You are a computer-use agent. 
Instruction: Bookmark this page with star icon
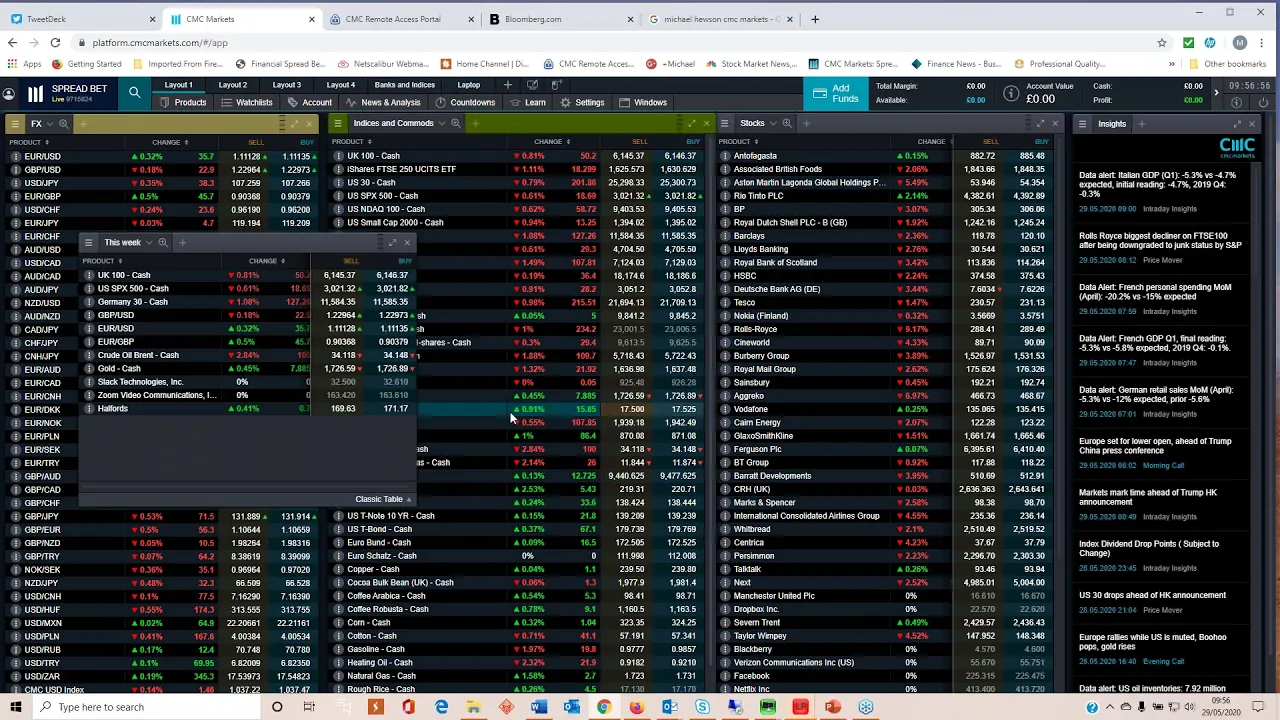click(x=1162, y=43)
